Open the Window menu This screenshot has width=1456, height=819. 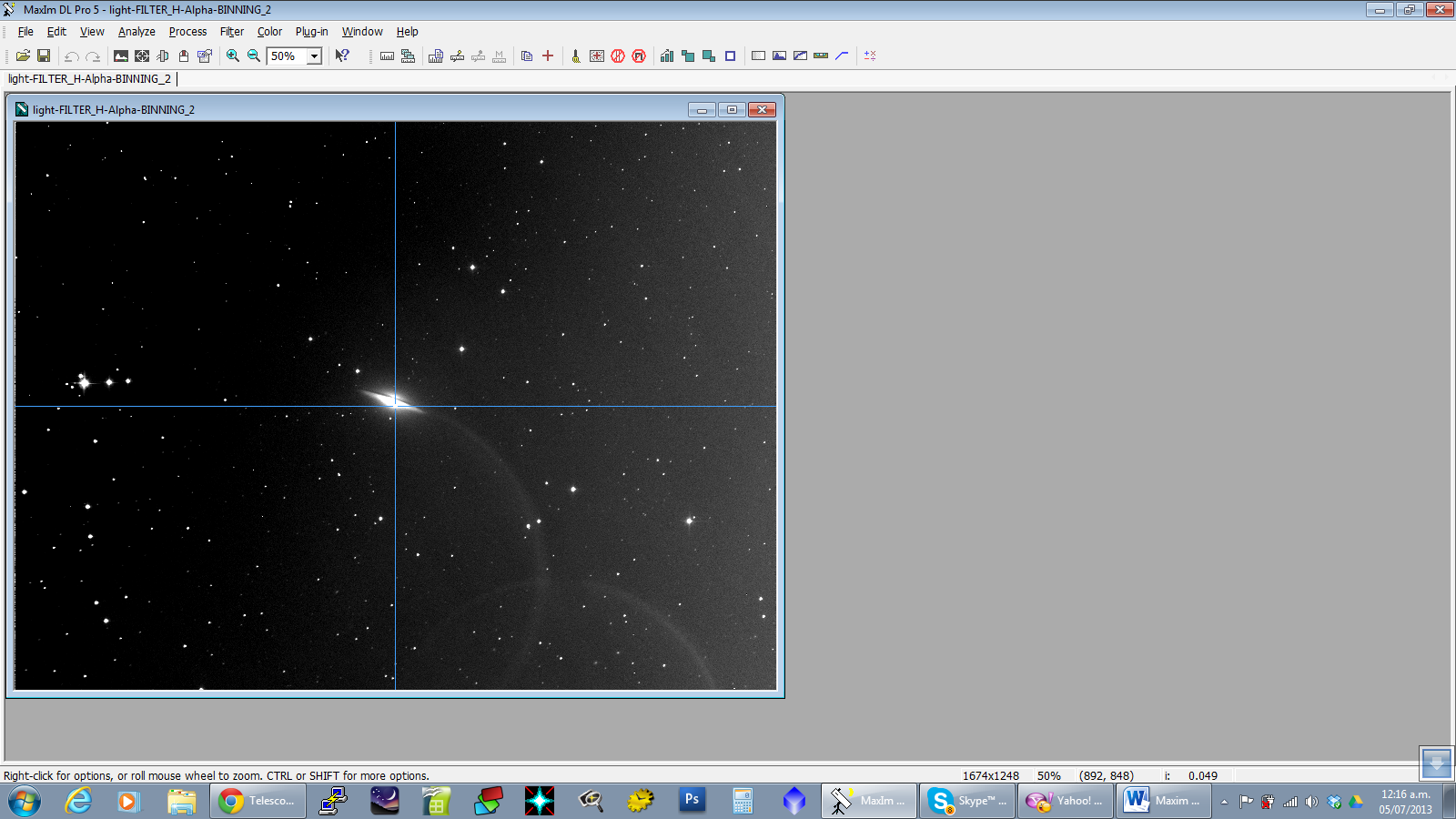coord(362,31)
